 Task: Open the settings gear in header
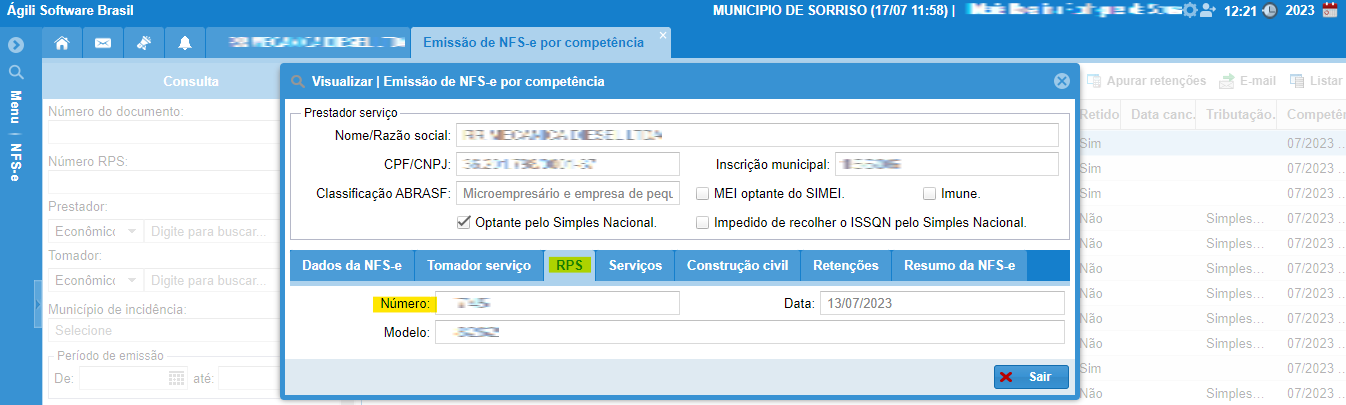pos(1189,10)
